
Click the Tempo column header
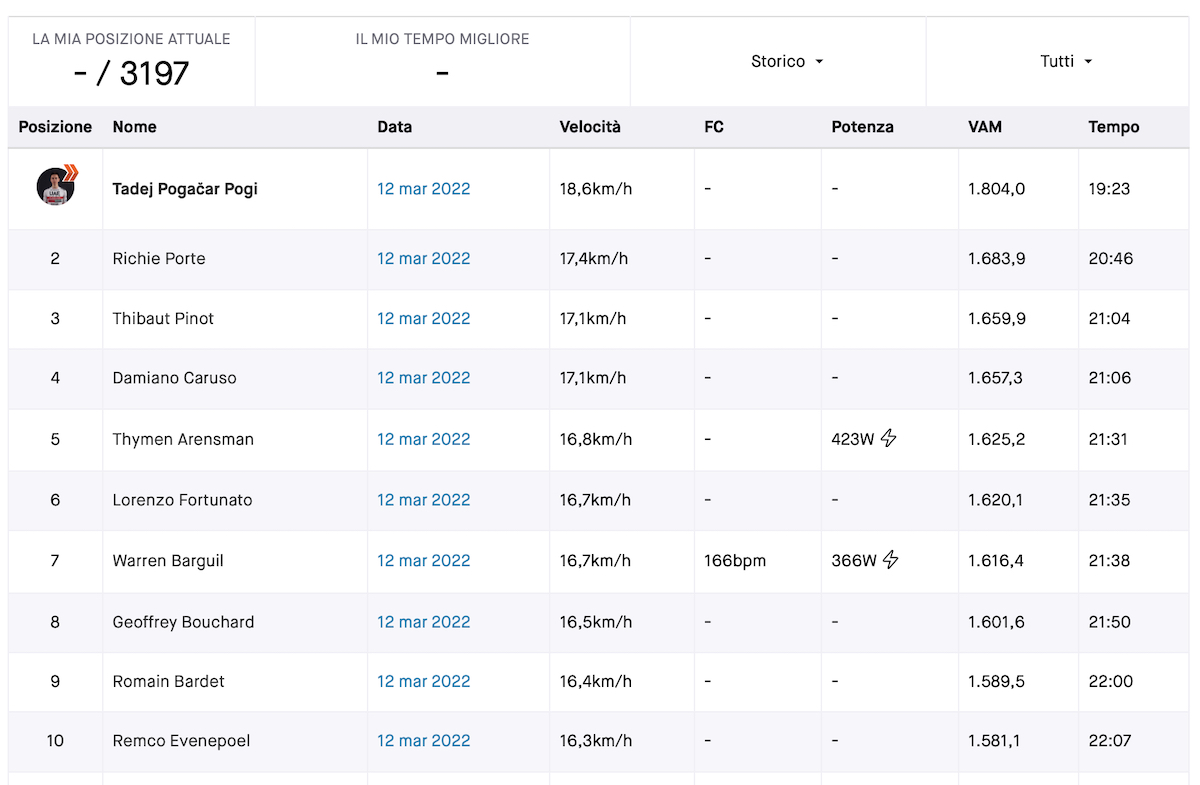click(1113, 127)
